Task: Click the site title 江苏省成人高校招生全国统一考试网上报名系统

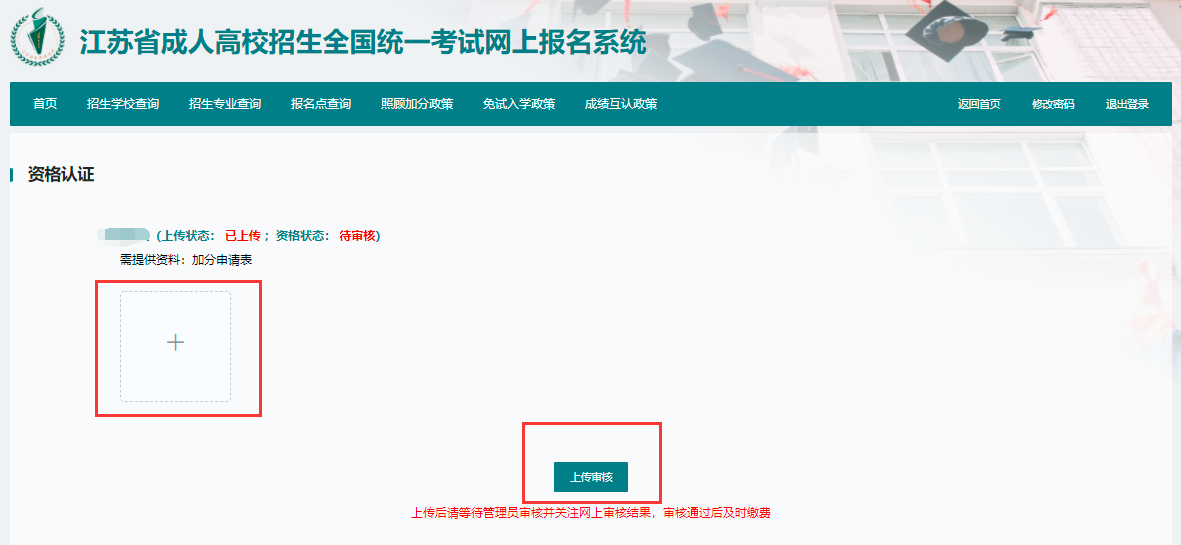Action: tap(362, 43)
